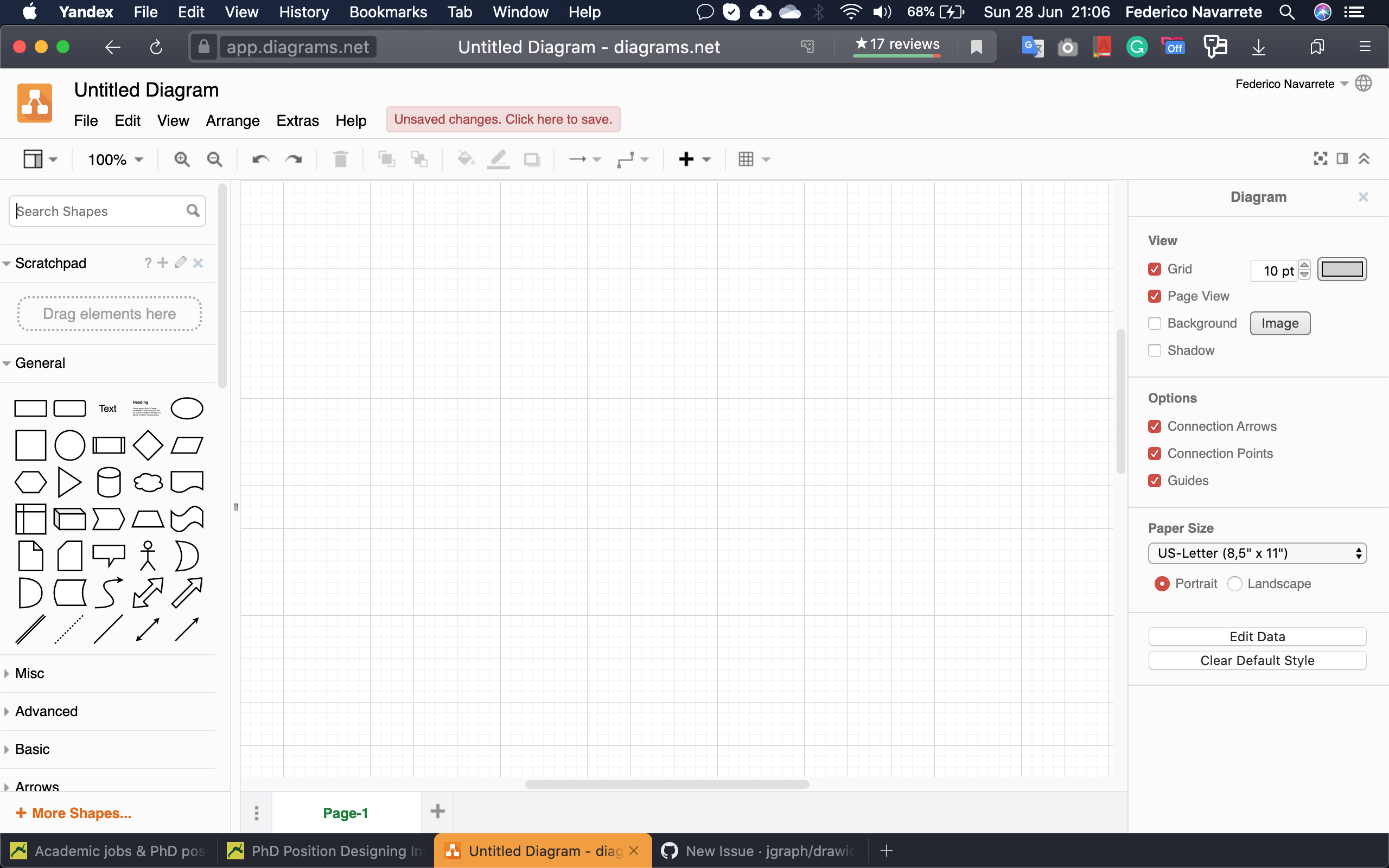Viewport: 1389px width, 868px height.
Task: Open the Fill Color tool
Action: click(x=465, y=159)
